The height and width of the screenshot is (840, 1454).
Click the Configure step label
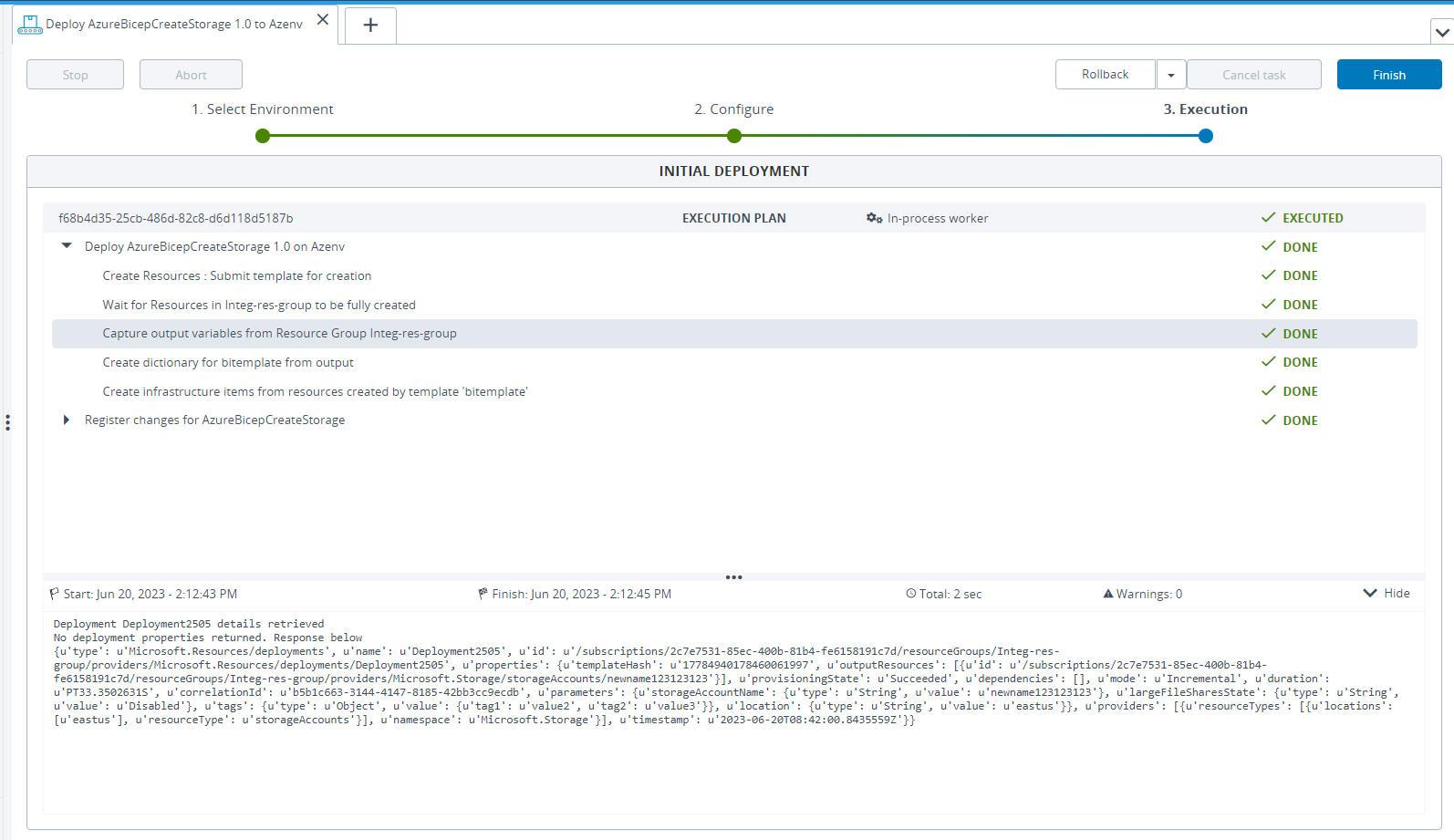(734, 109)
